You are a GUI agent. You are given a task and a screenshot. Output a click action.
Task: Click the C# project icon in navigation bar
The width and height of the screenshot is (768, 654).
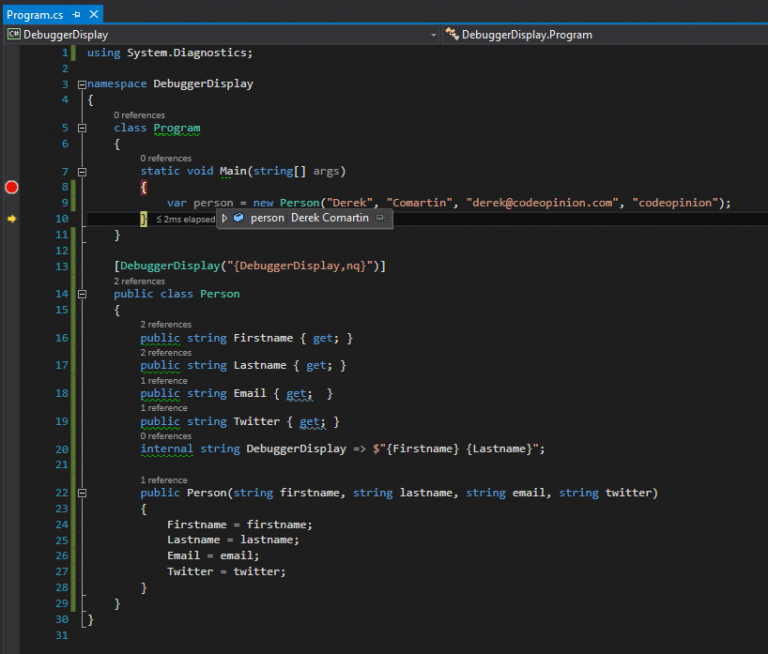[14, 34]
